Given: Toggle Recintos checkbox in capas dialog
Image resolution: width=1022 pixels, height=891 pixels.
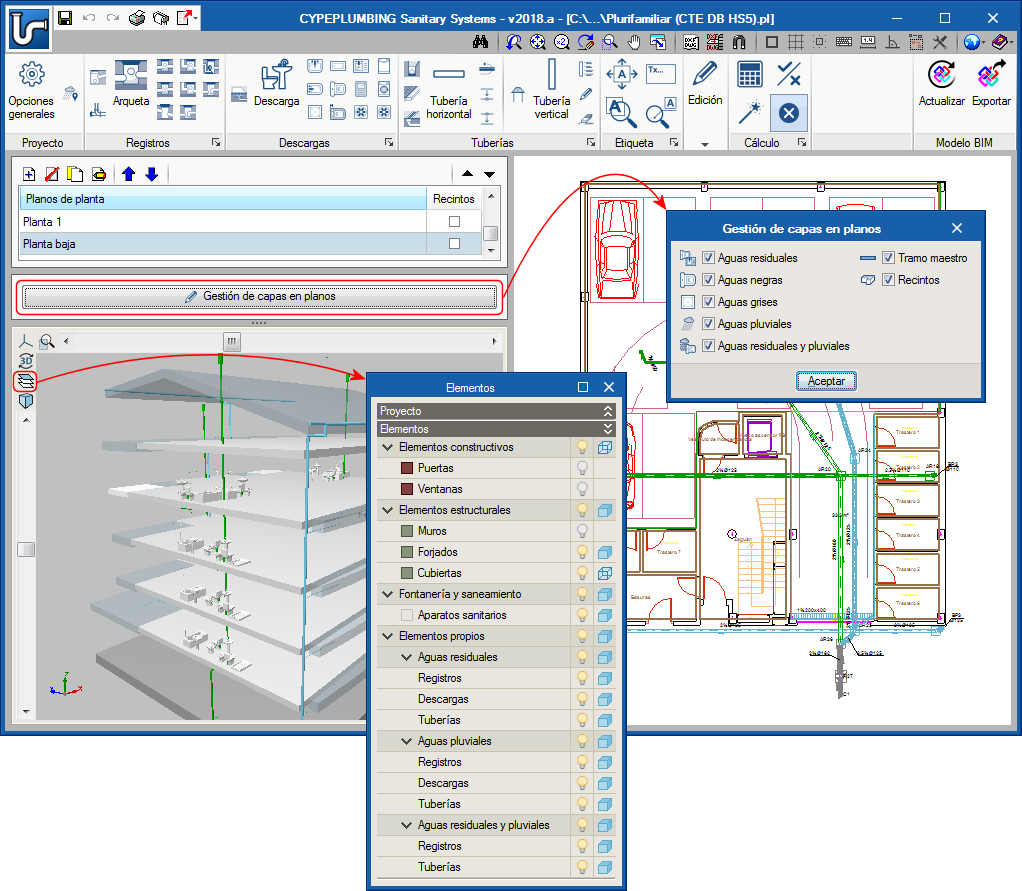Looking at the screenshot, I should point(888,280).
